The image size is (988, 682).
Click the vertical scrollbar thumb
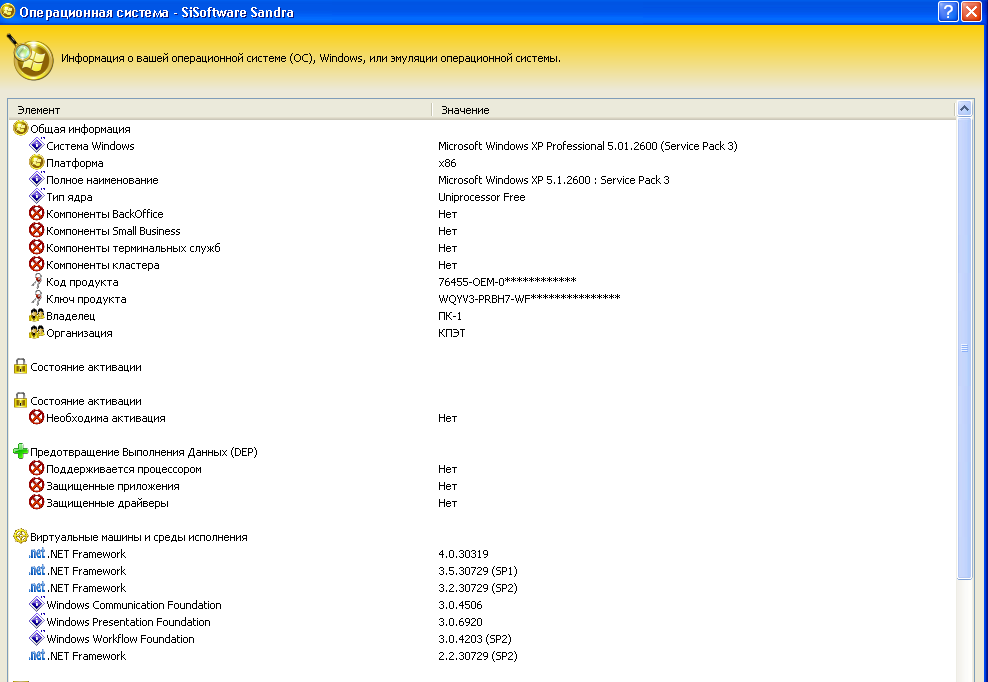pyautogui.click(x=964, y=347)
